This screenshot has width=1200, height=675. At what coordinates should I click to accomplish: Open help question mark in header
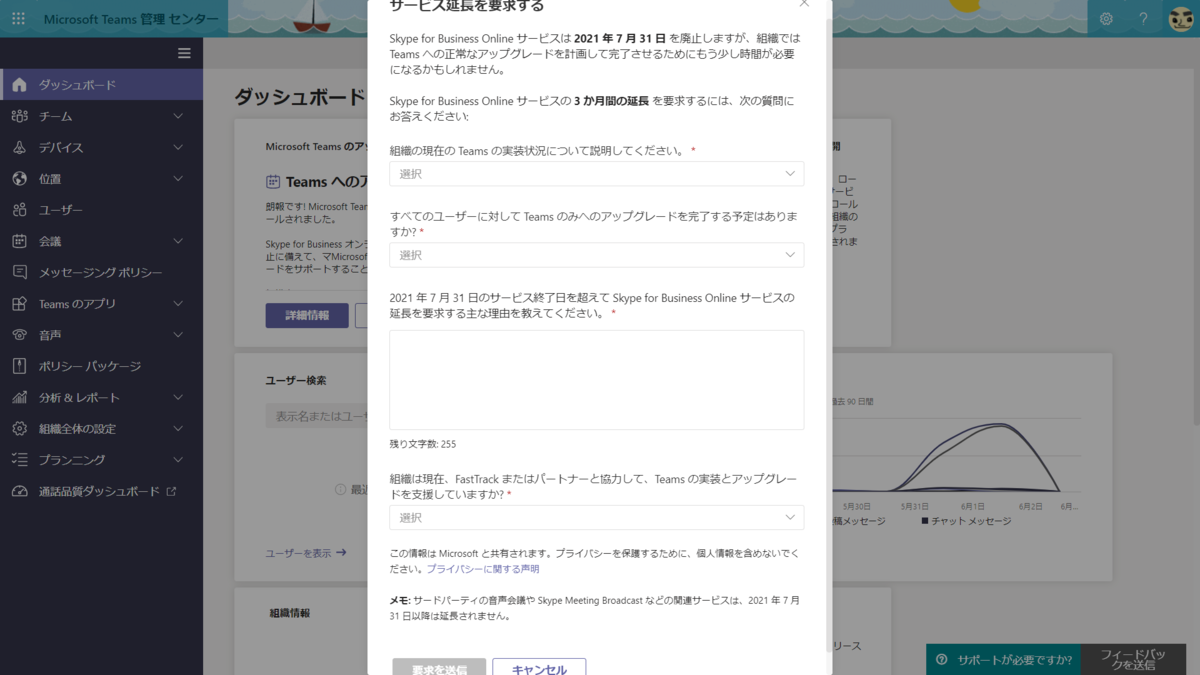tap(1143, 19)
